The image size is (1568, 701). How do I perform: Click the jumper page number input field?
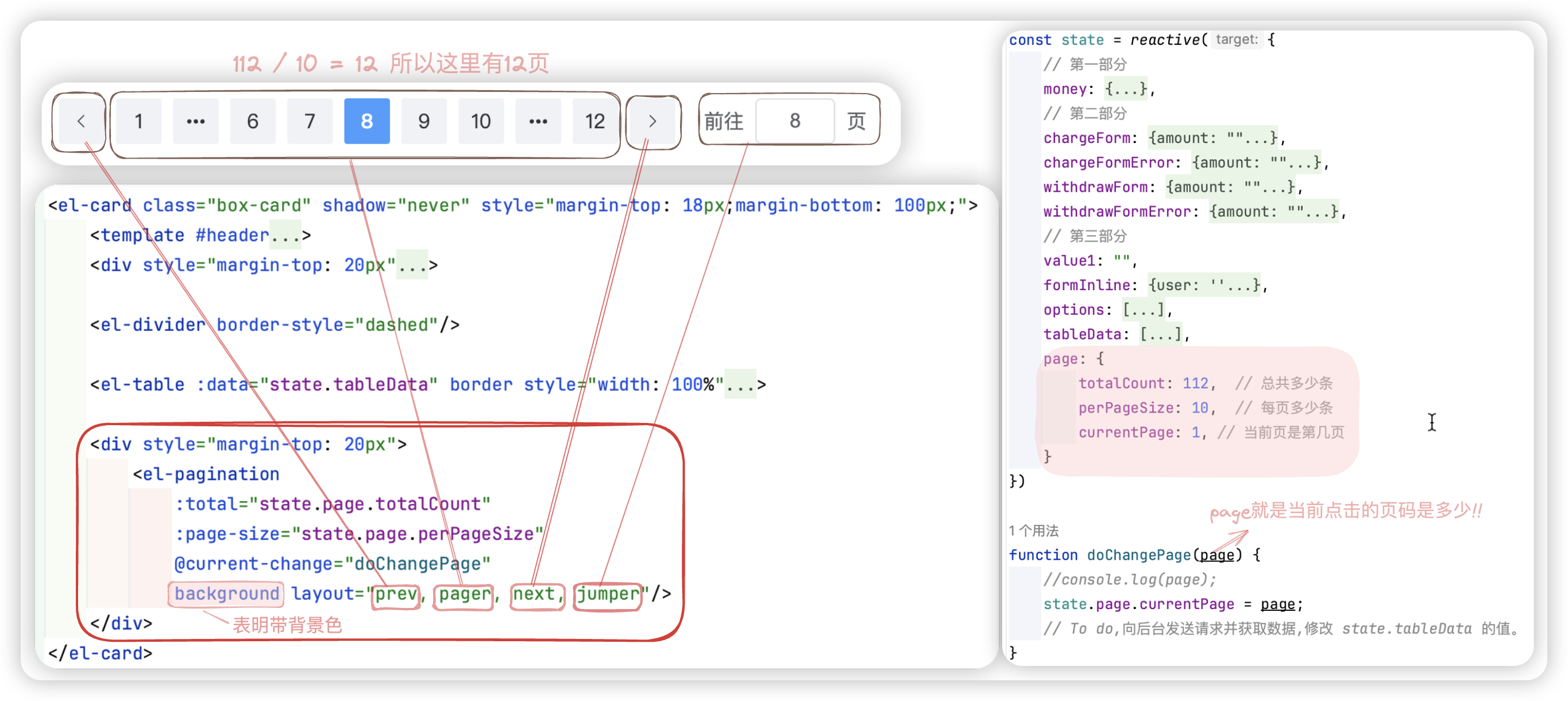pyautogui.click(x=794, y=121)
